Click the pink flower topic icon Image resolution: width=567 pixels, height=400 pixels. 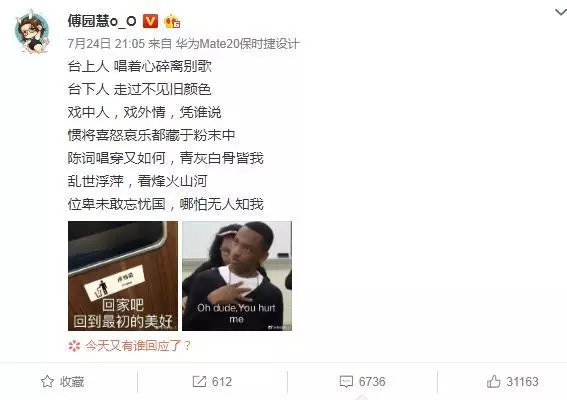74,346
